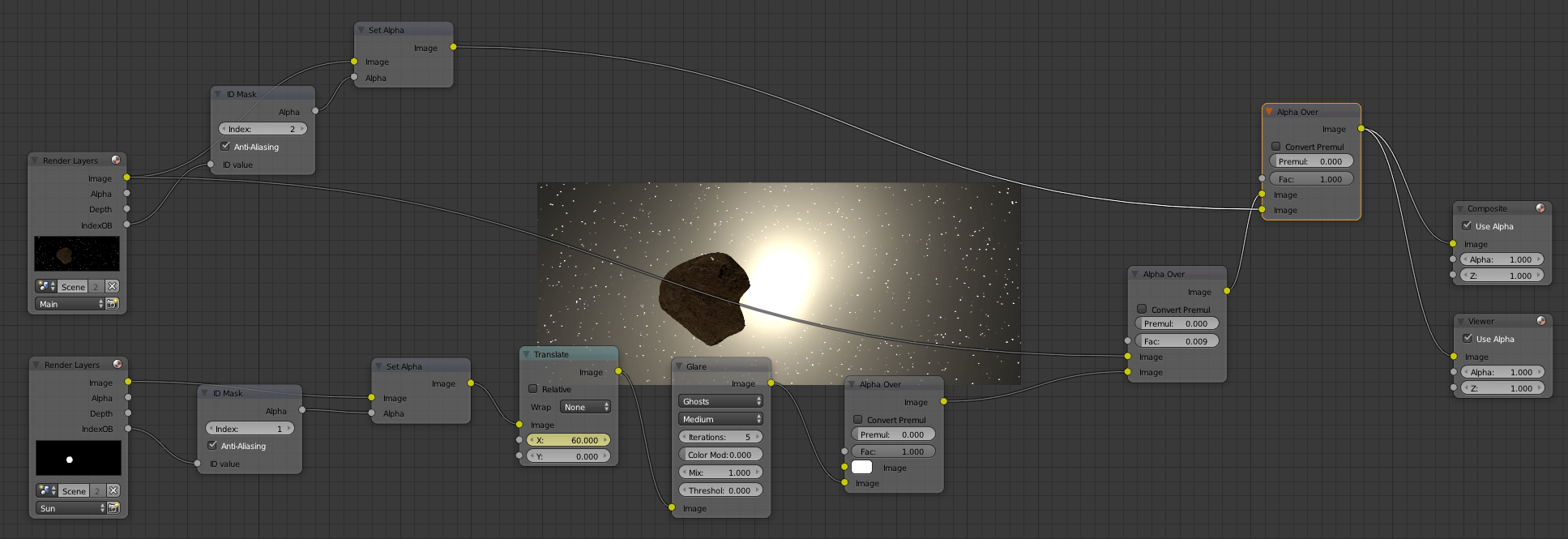The height and width of the screenshot is (539, 1568).
Task: Open Ghosts glare type dropdown
Action: coord(720,401)
